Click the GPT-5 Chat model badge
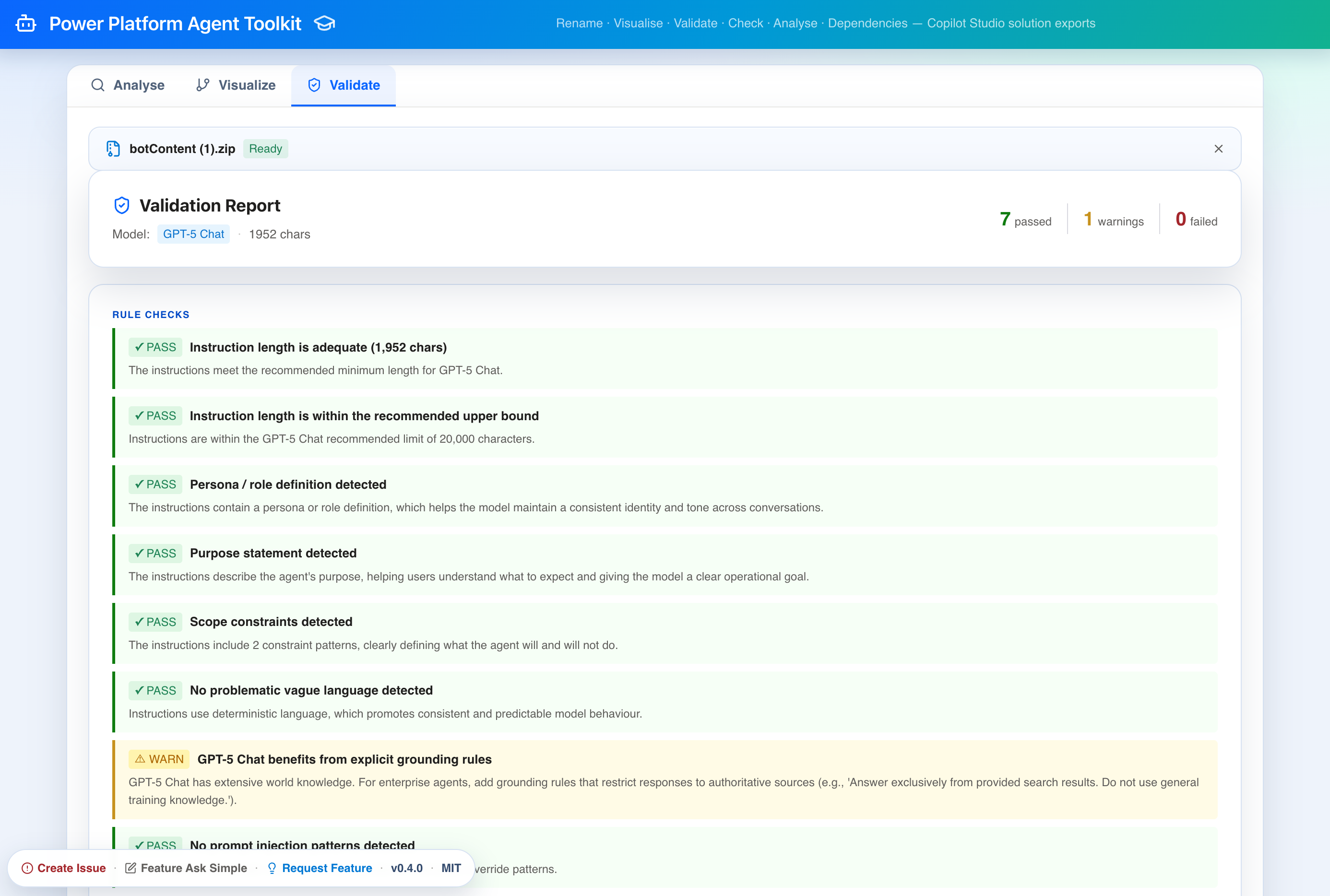This screenshot has height=896, width=1330. (193, 234)
